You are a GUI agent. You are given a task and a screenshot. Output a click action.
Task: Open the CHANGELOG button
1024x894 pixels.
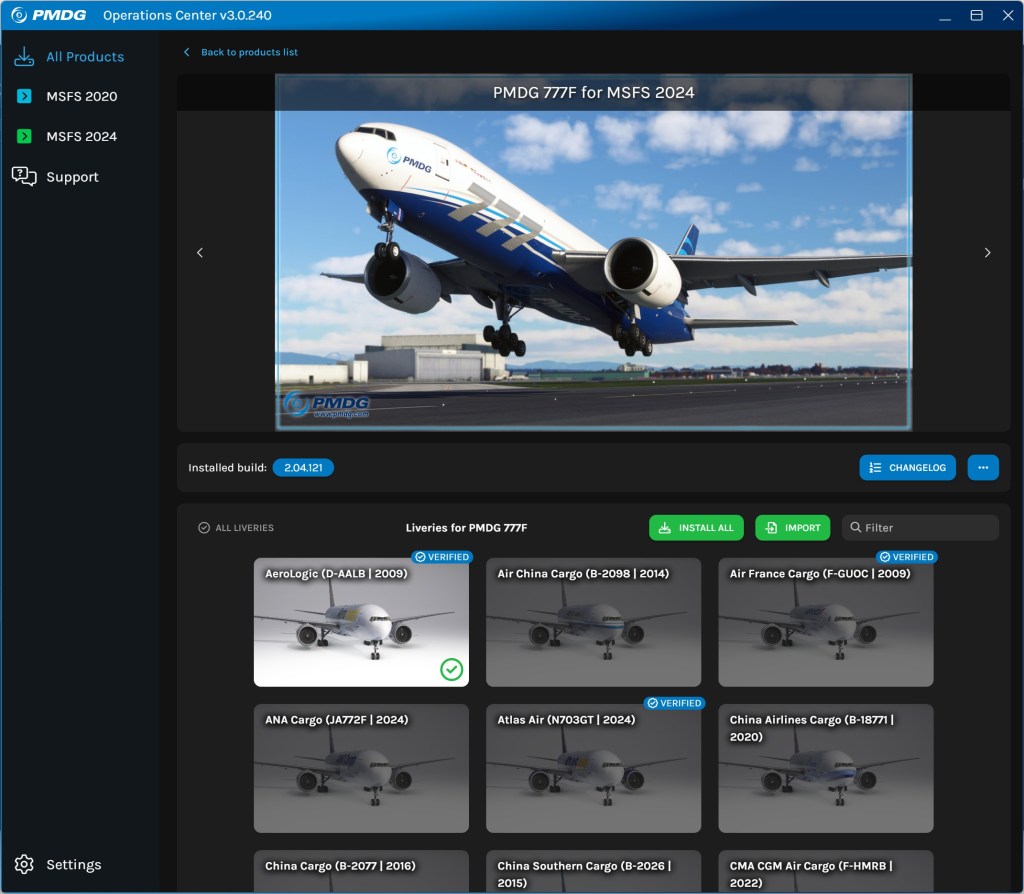(907, 468)
